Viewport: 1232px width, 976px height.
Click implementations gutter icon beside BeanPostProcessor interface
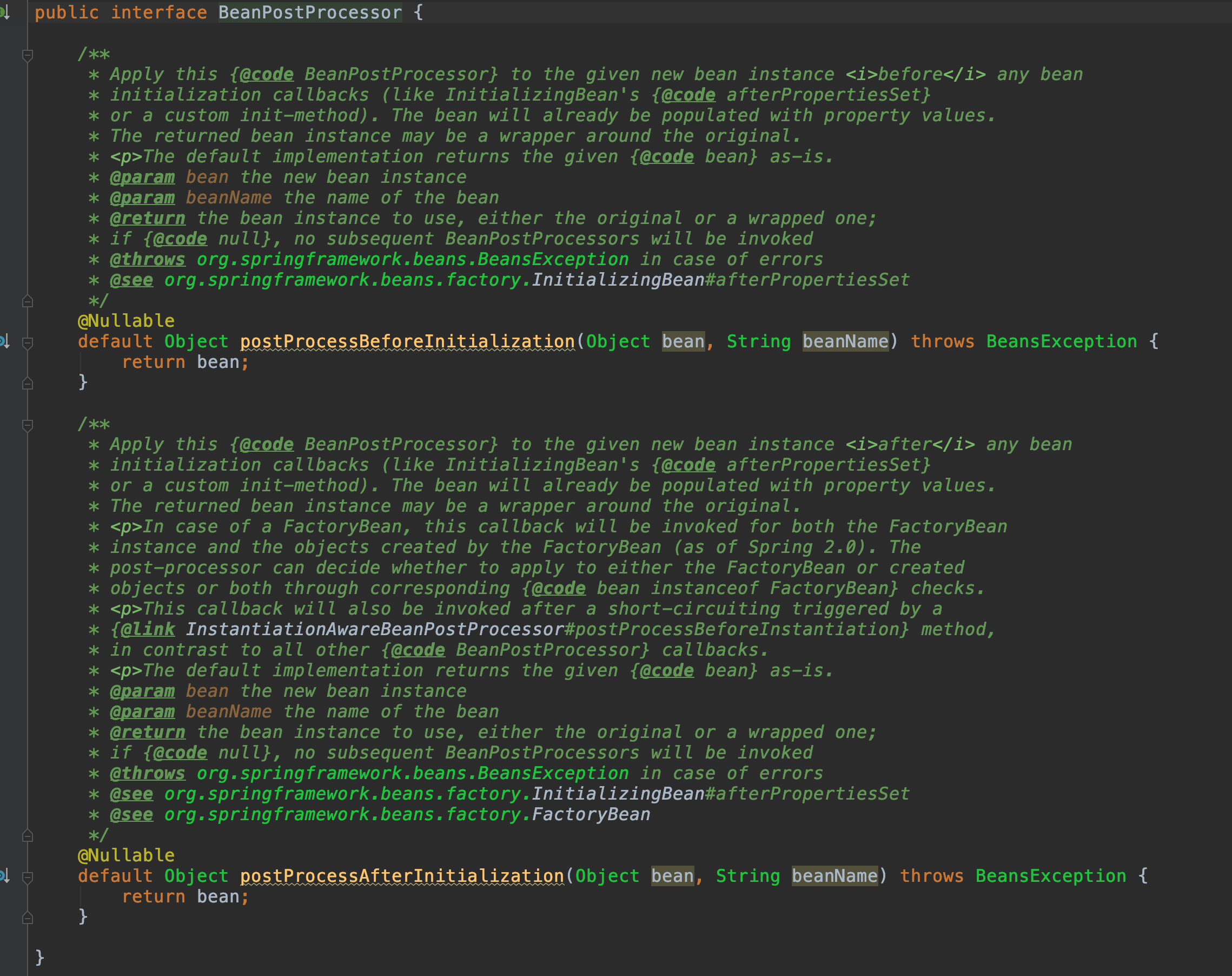4,12
